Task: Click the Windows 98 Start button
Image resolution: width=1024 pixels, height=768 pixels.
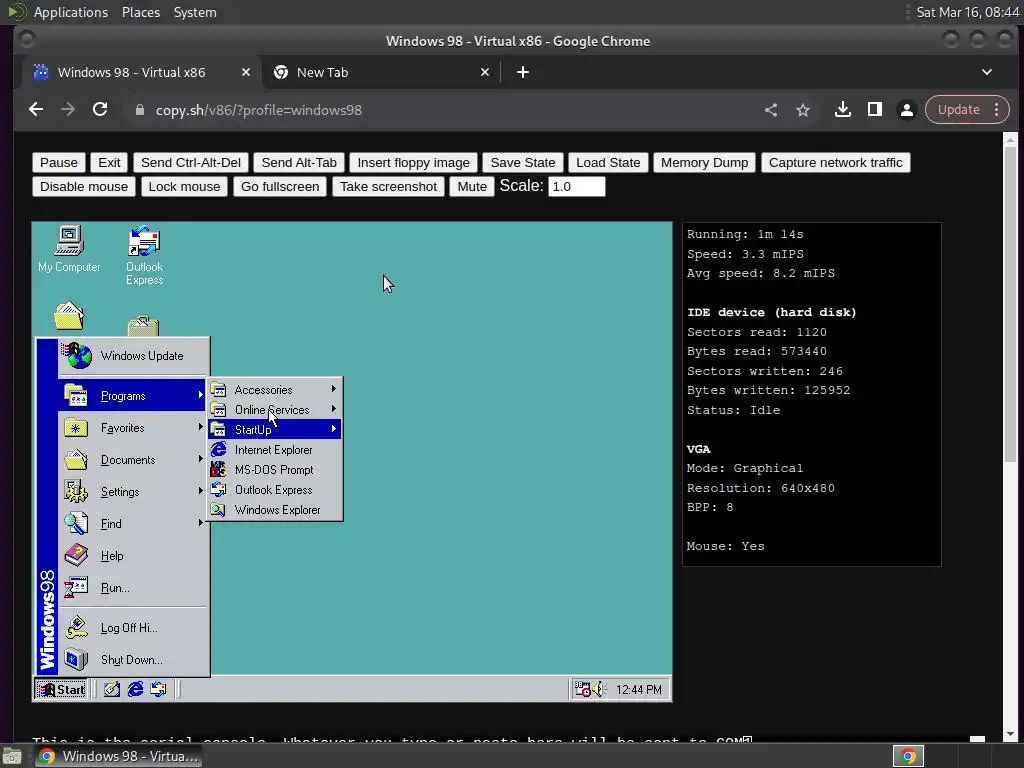Action: point(61,689)
